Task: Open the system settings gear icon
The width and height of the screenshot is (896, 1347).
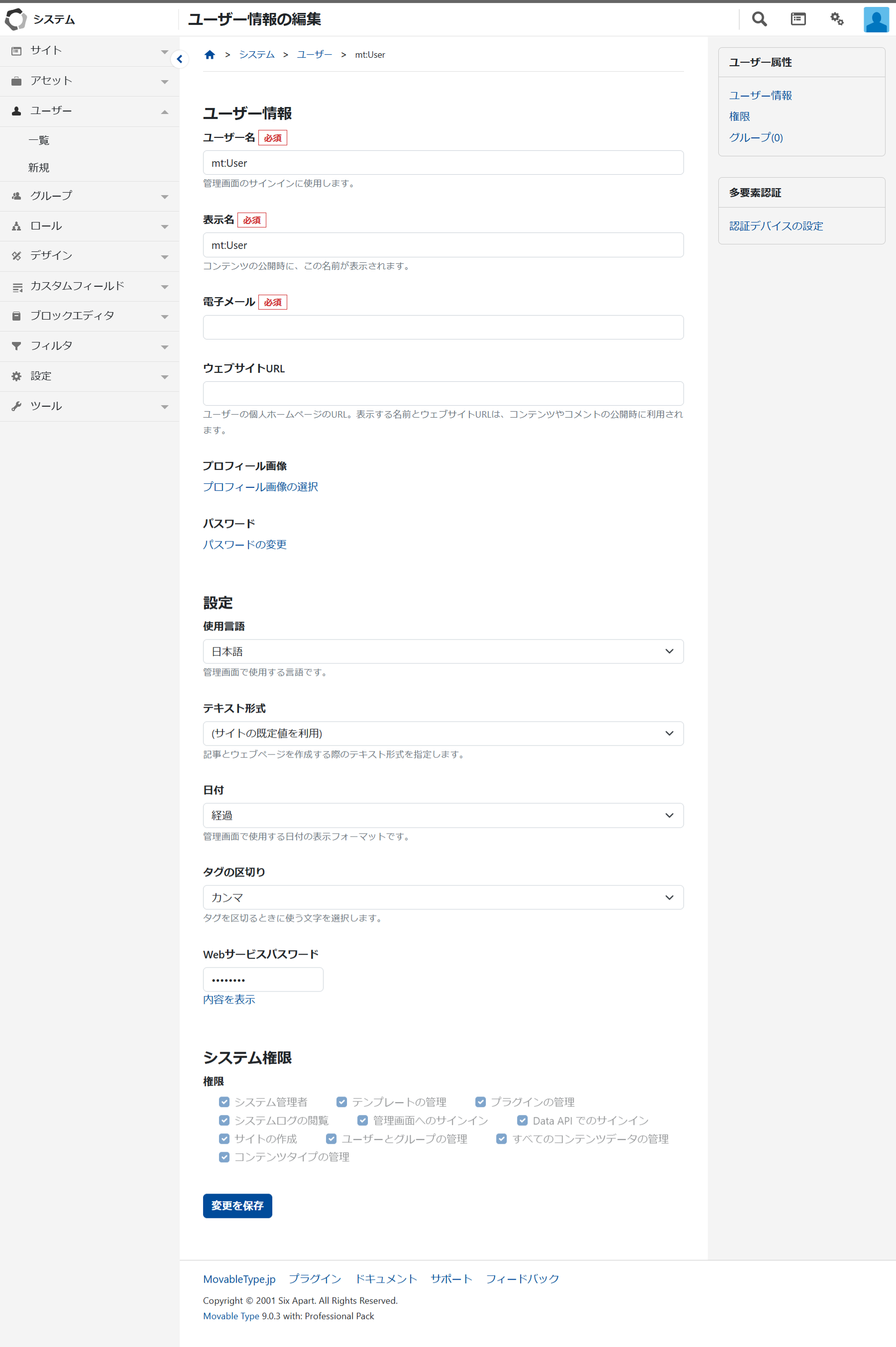Action: [x=837, y=19]
